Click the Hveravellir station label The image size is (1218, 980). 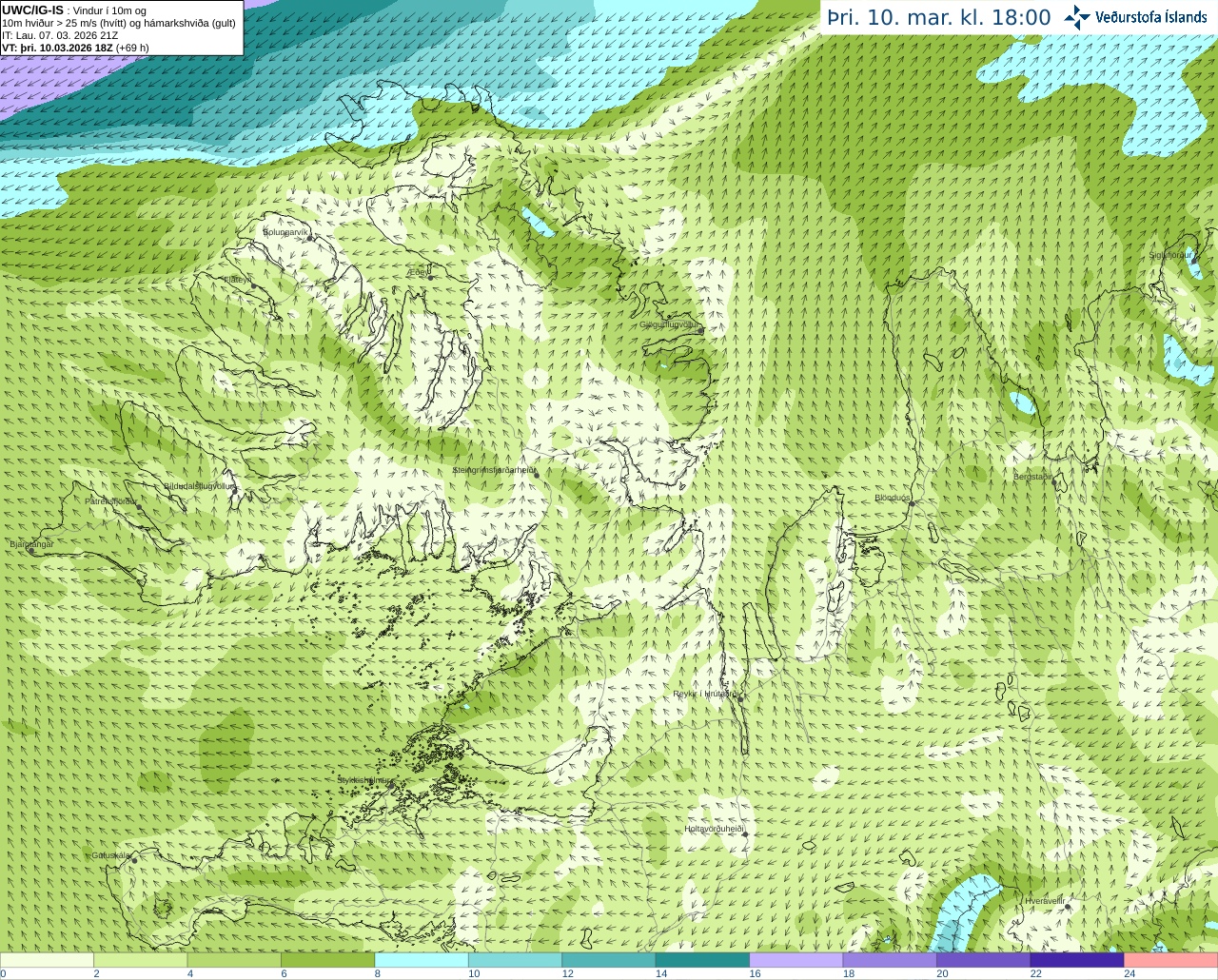[x=1045, y=900]
